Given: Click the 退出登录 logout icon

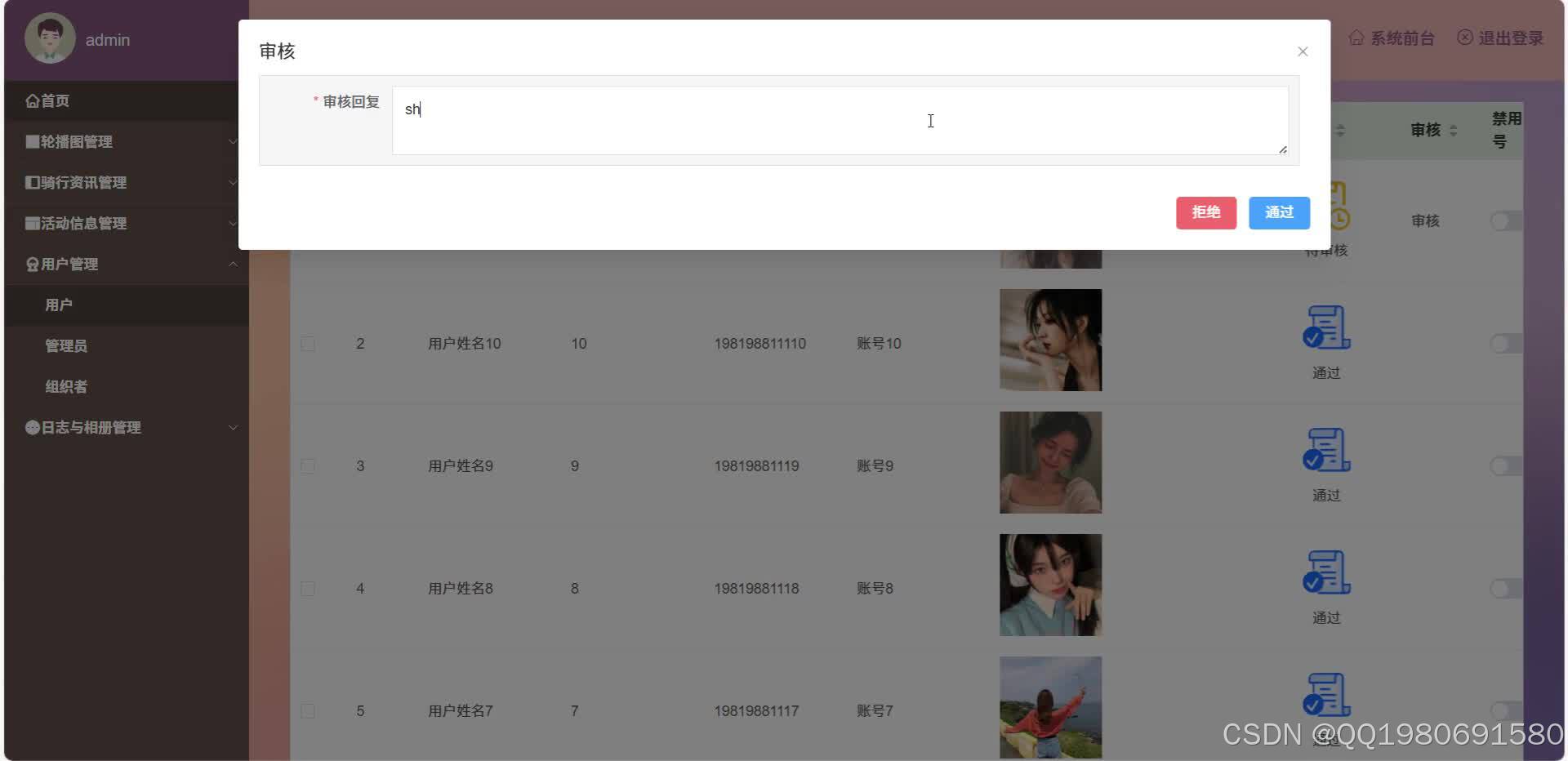Looking at the screenshot, I should click(1464, 37).
